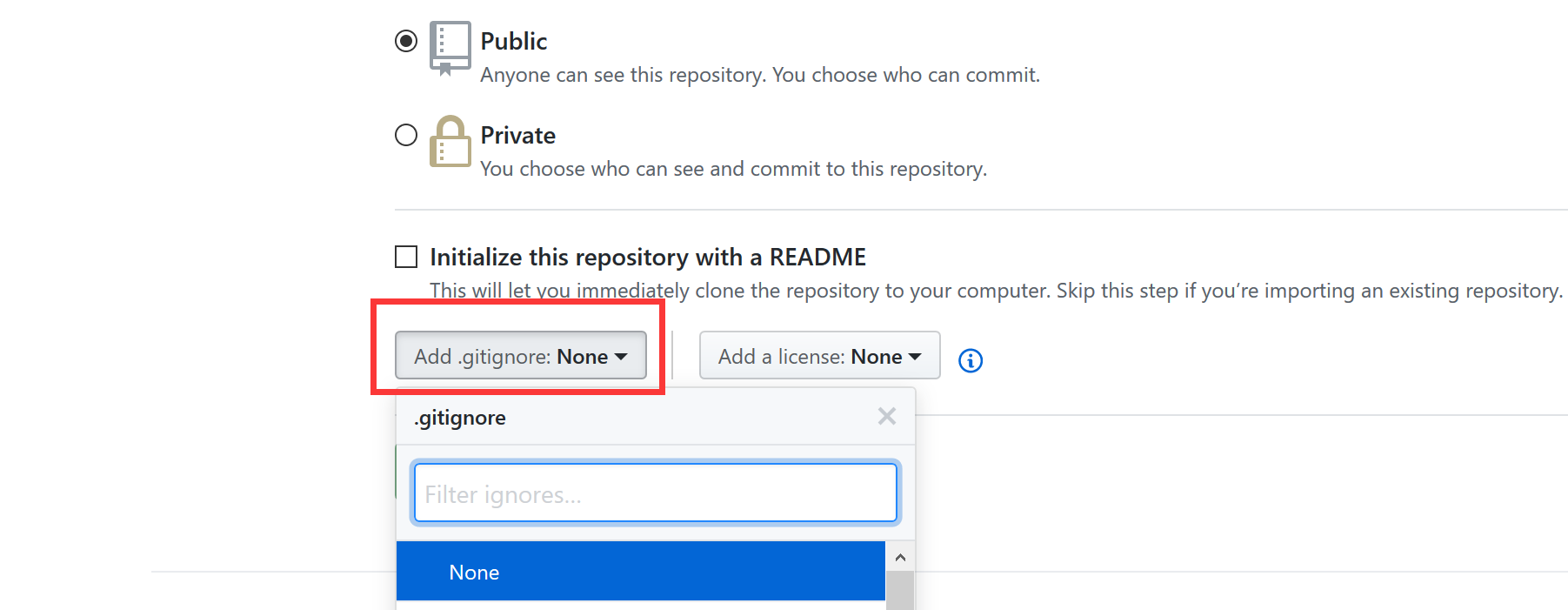Click the "Initialize this repository with a README" label
The width and height of the screenshot is (1568, 610).
648,257
